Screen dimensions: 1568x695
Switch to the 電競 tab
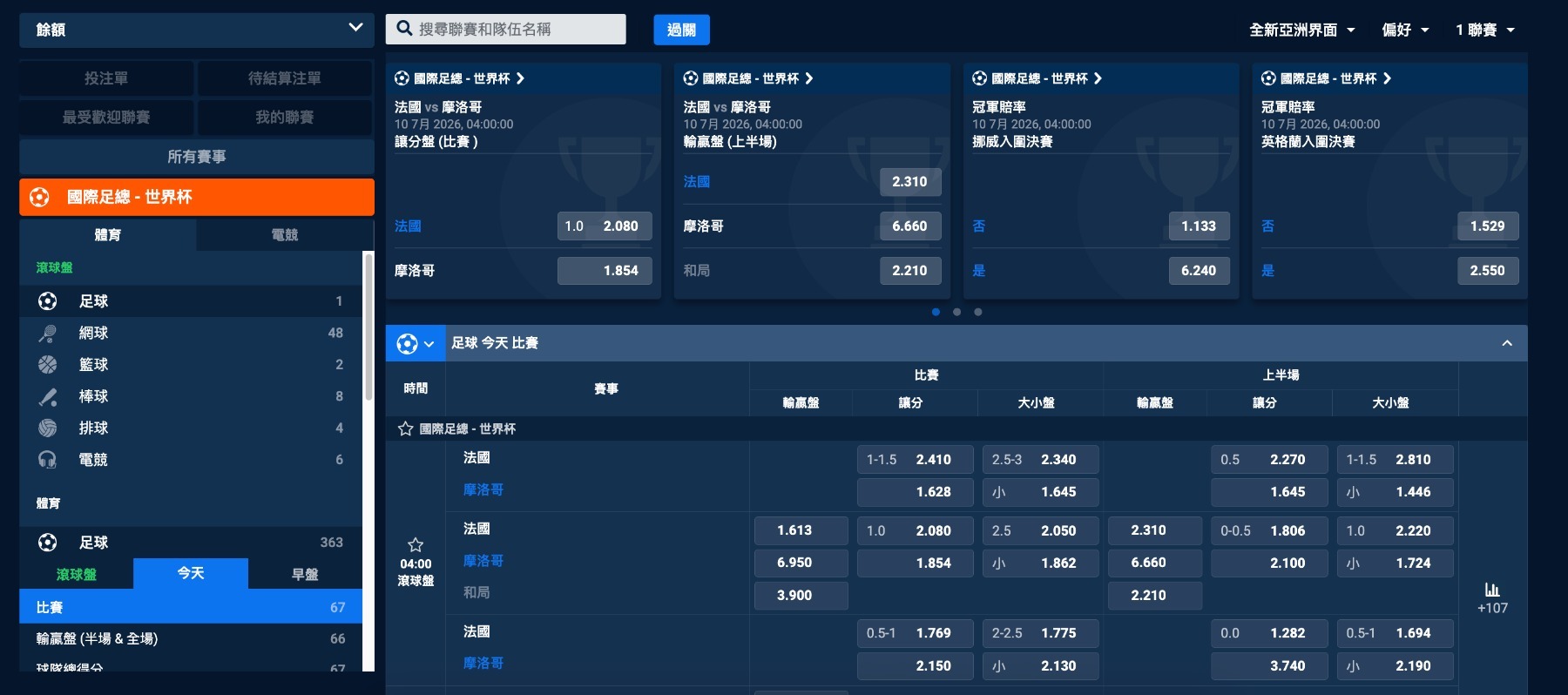(285, 235)
